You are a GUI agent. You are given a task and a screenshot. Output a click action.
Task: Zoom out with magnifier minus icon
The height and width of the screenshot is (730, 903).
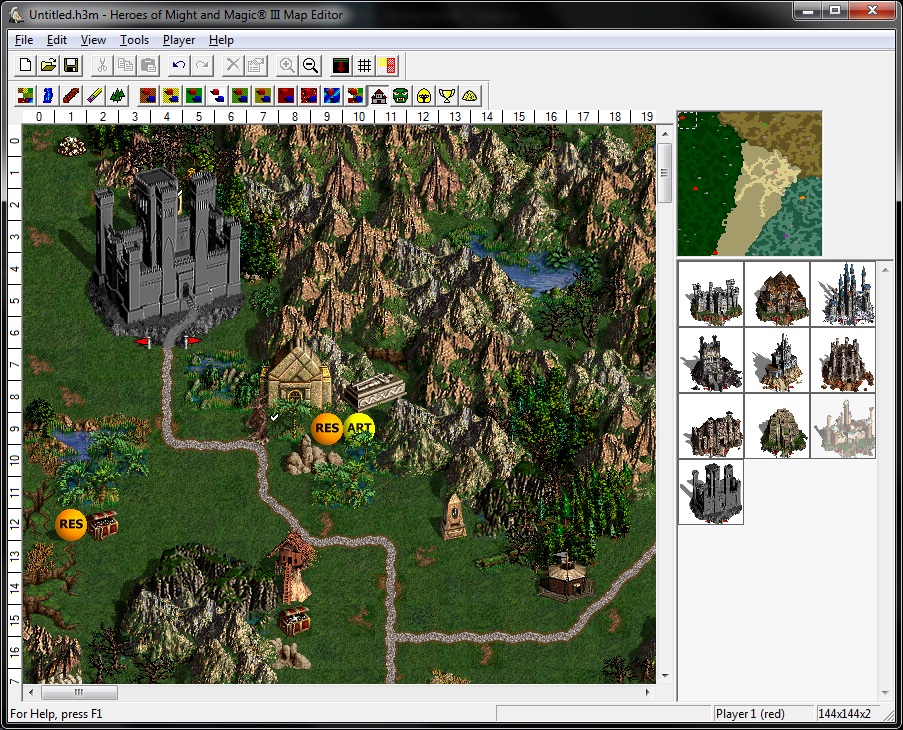tap(310, 65)
